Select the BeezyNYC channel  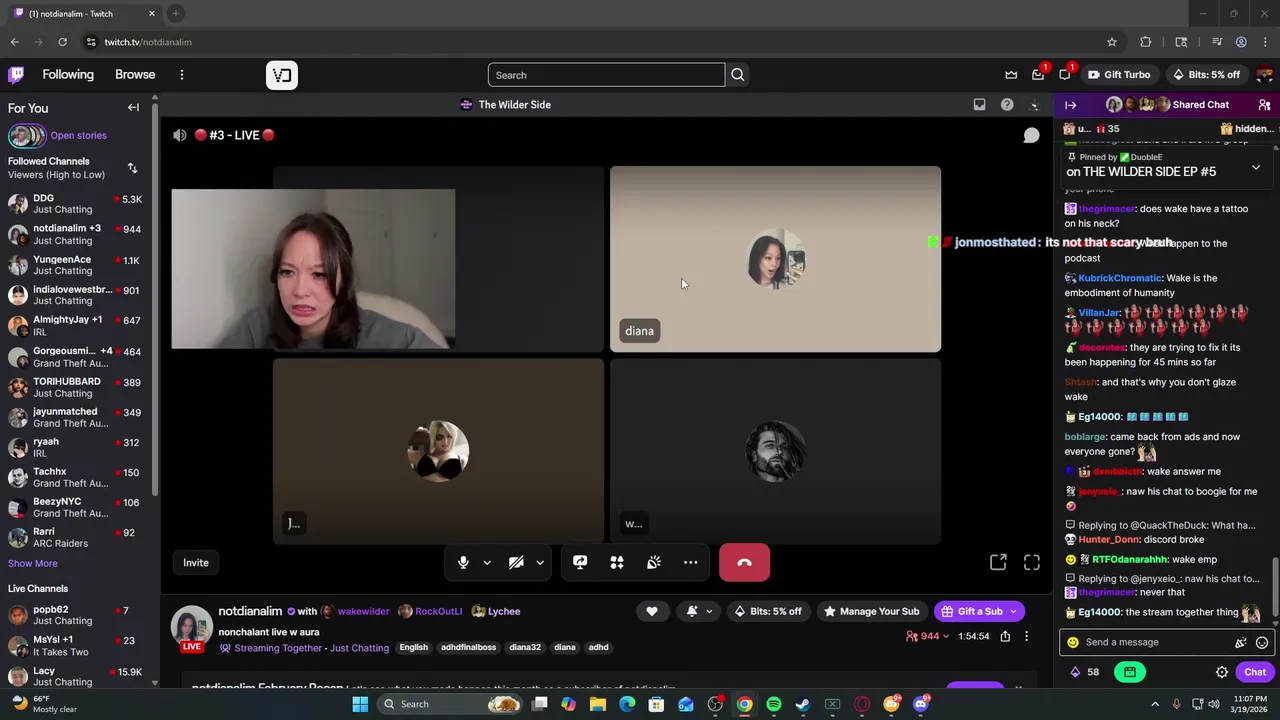click(78, 507)
